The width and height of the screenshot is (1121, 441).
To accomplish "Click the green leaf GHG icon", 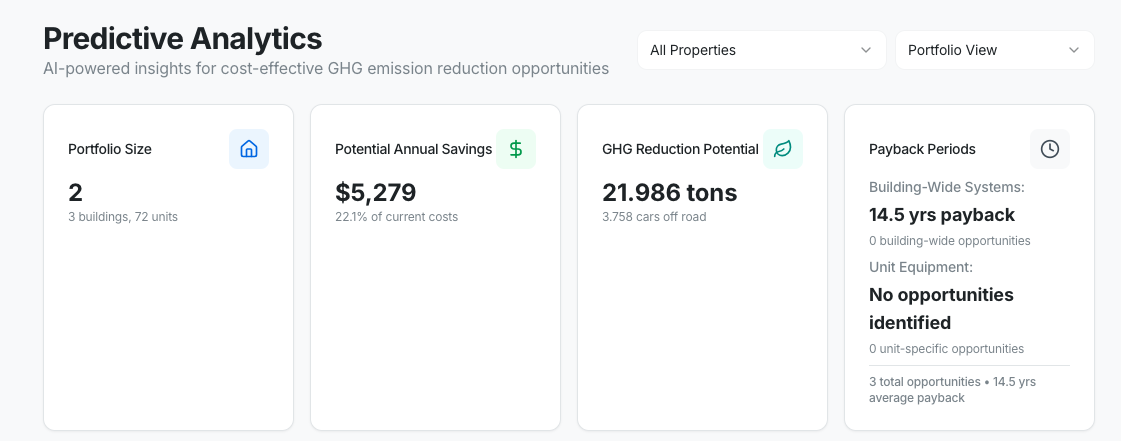I will (783, 149).
